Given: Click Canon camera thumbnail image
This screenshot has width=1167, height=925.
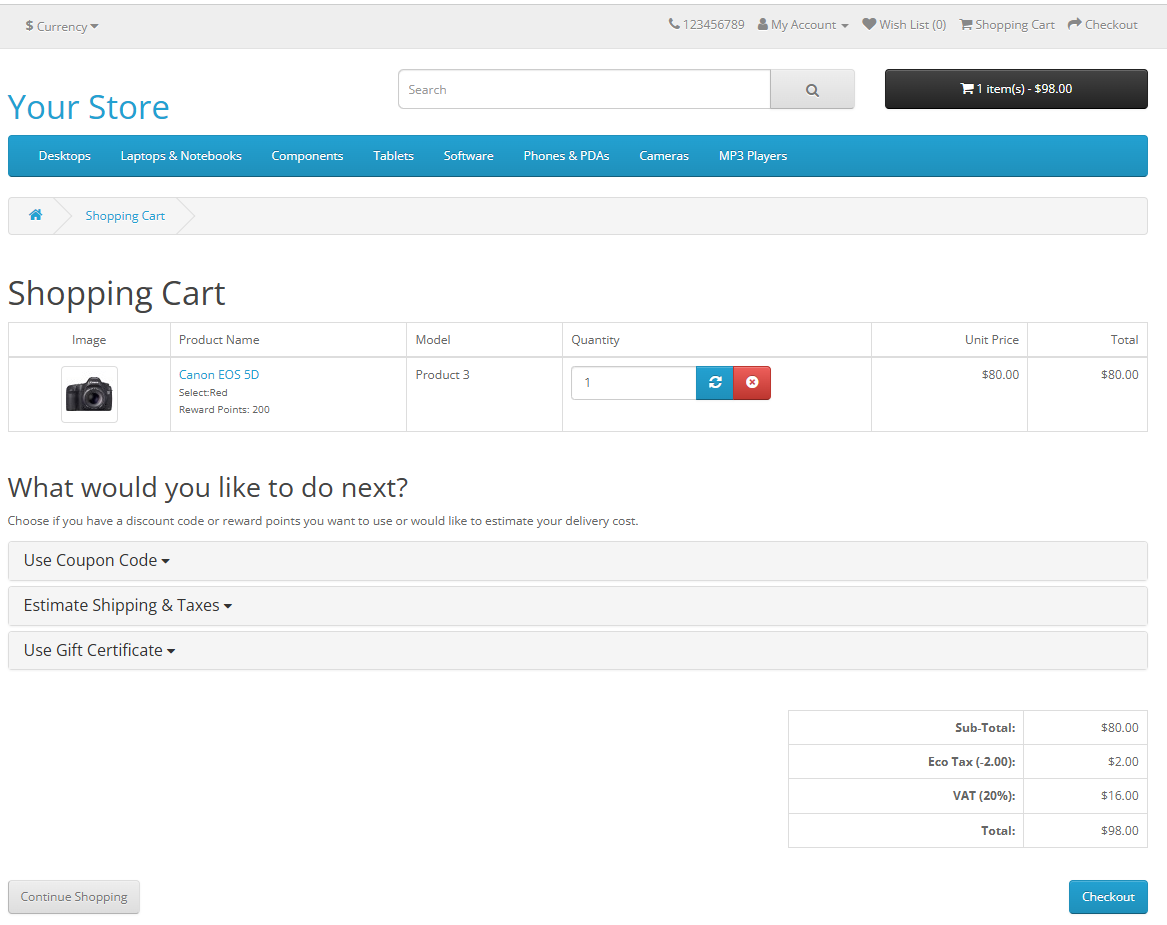Looking at the screenshot, I should pyautogui.click(x=89, y=394).
